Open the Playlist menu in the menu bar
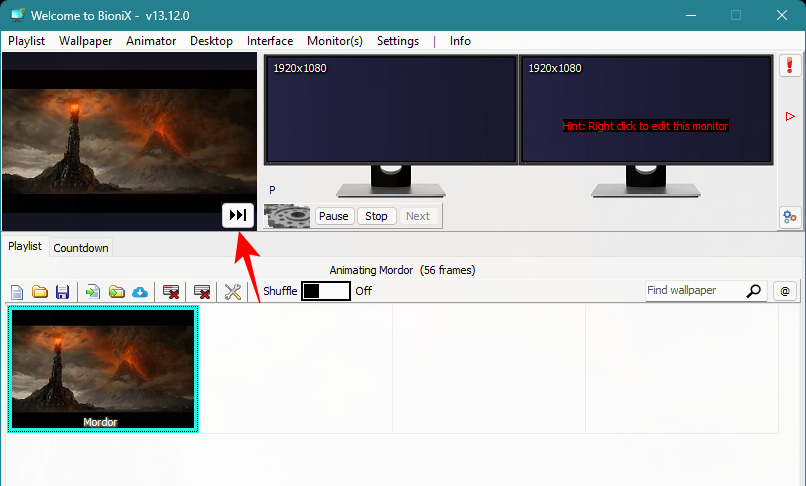The image size is (806, 486). (x=26, y=41)
